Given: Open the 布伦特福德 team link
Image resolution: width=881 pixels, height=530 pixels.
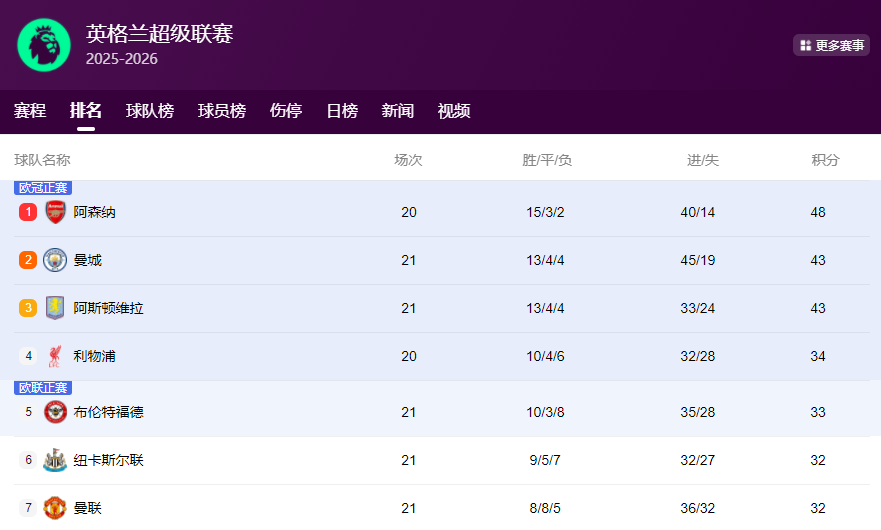Looking at the screenshot, I should click(x=108, y=412).
